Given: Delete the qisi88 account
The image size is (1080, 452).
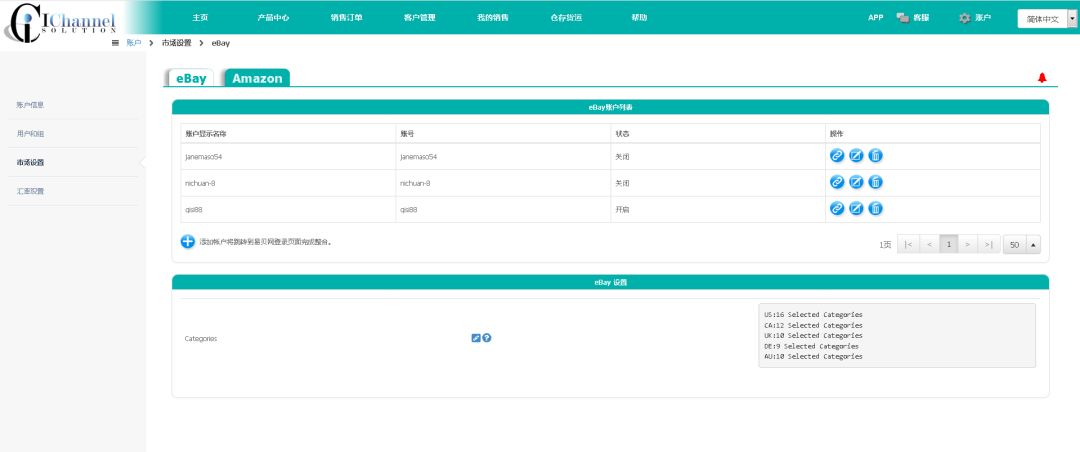Looking at the screenshot, I should pyautogui.click(x=875, y=209).
